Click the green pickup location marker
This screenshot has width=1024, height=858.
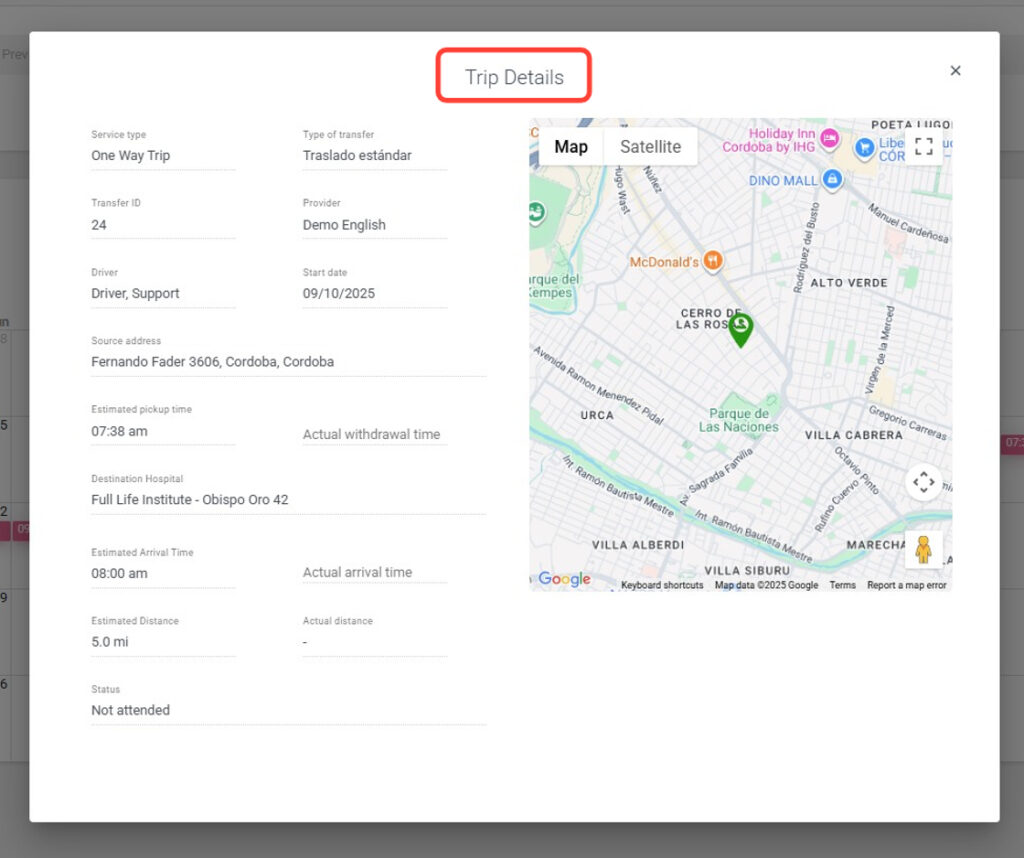pos(740,329)
